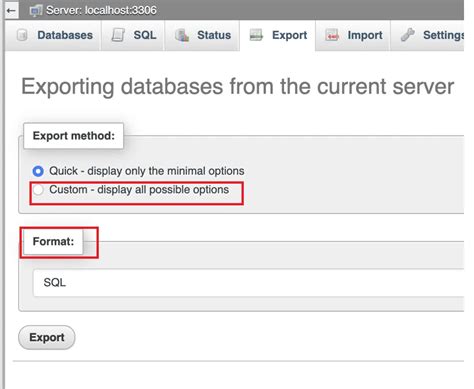This screenshot has width=474, height=389.
Task: Click the Settings wrench icon
Action: 408,35
